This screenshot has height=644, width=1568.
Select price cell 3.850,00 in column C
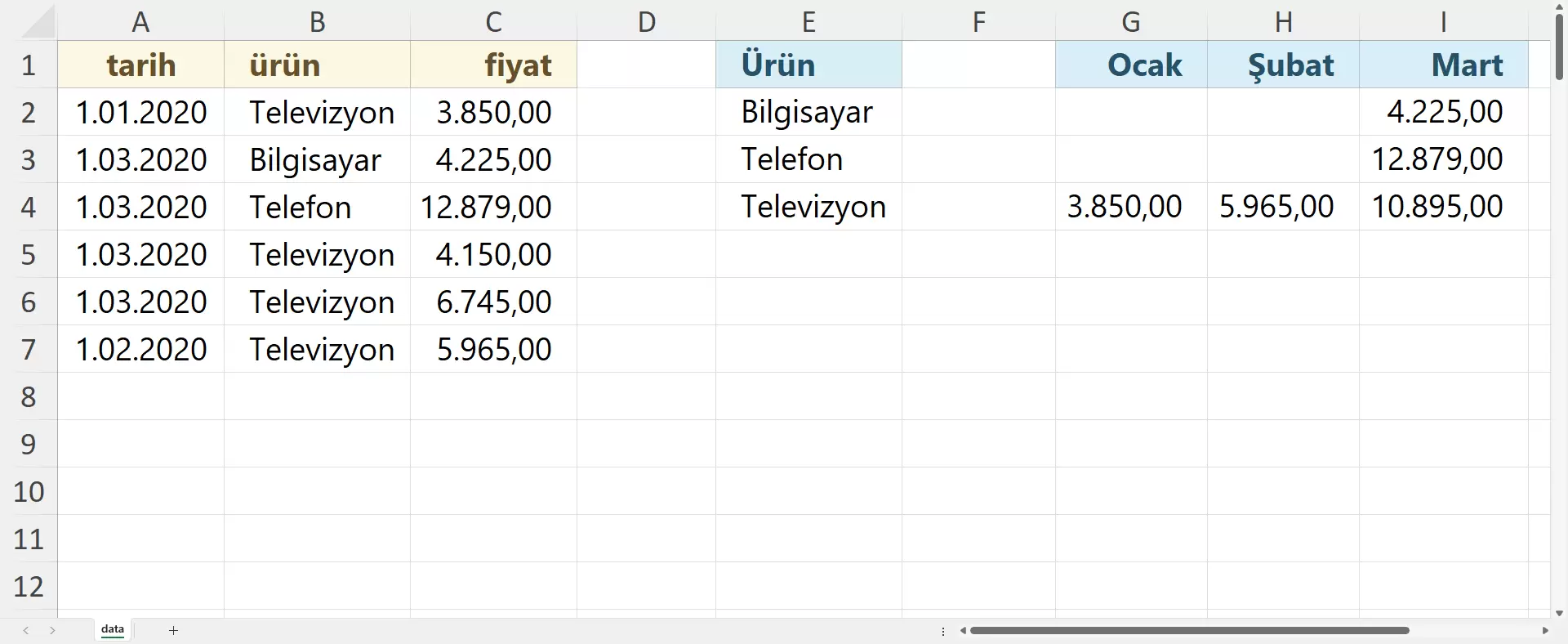493,112
